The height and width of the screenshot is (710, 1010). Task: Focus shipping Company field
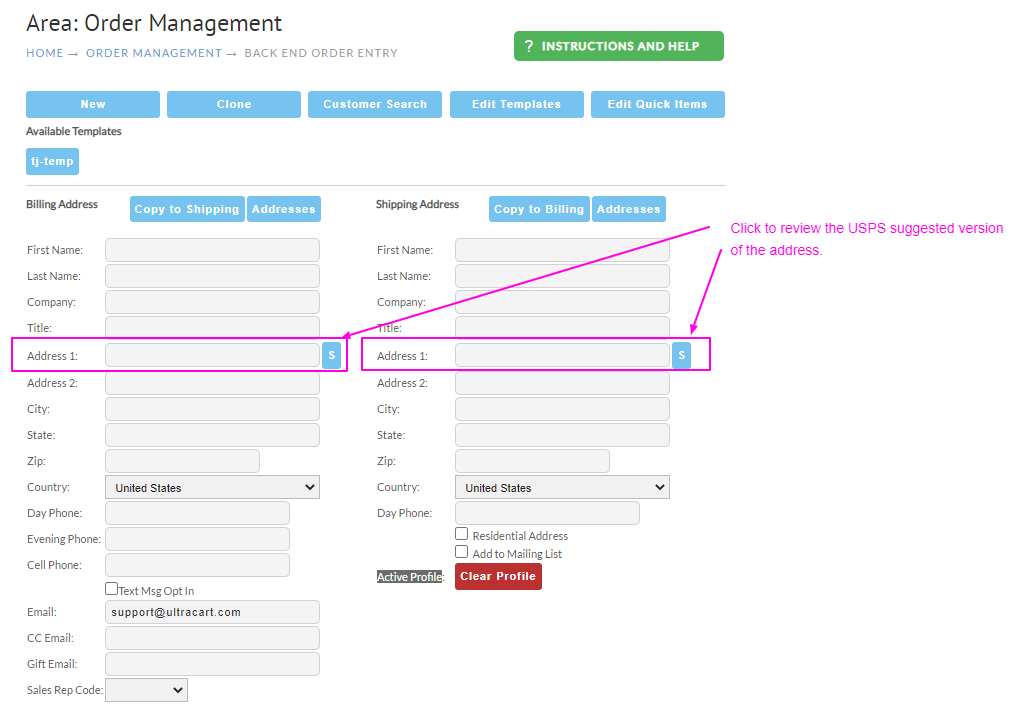[562, 302]
